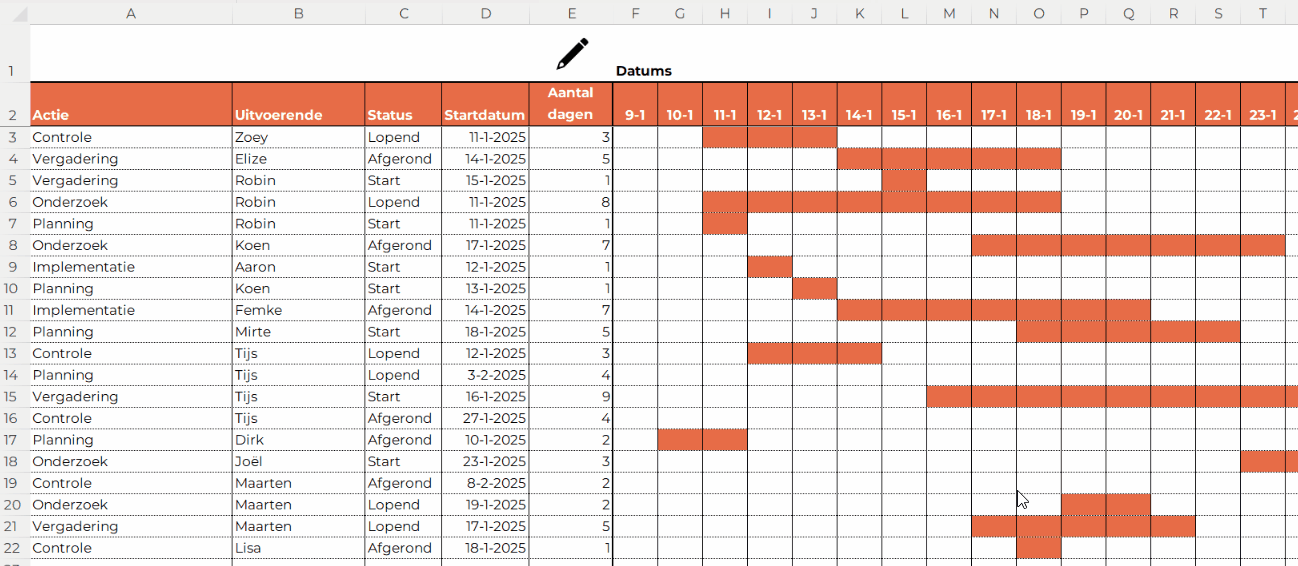Click Aantal dagen value 9
Screen dimensions: 1298x566
tap(571, 396)
